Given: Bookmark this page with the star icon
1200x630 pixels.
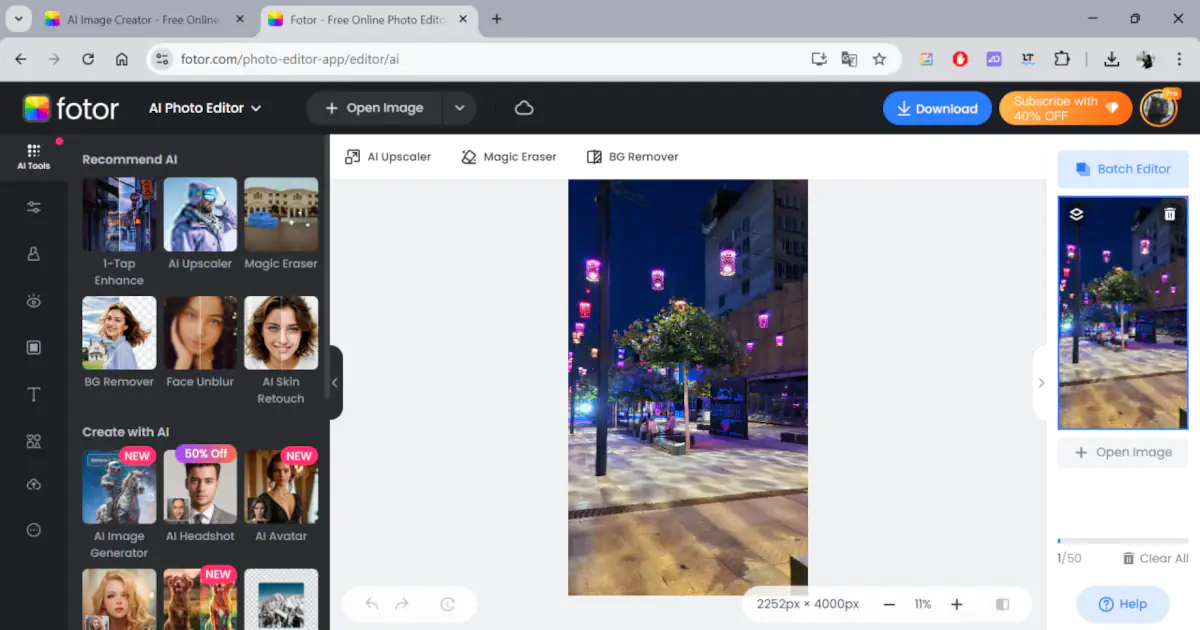Looking at the screenshot, I should [879, 59].
